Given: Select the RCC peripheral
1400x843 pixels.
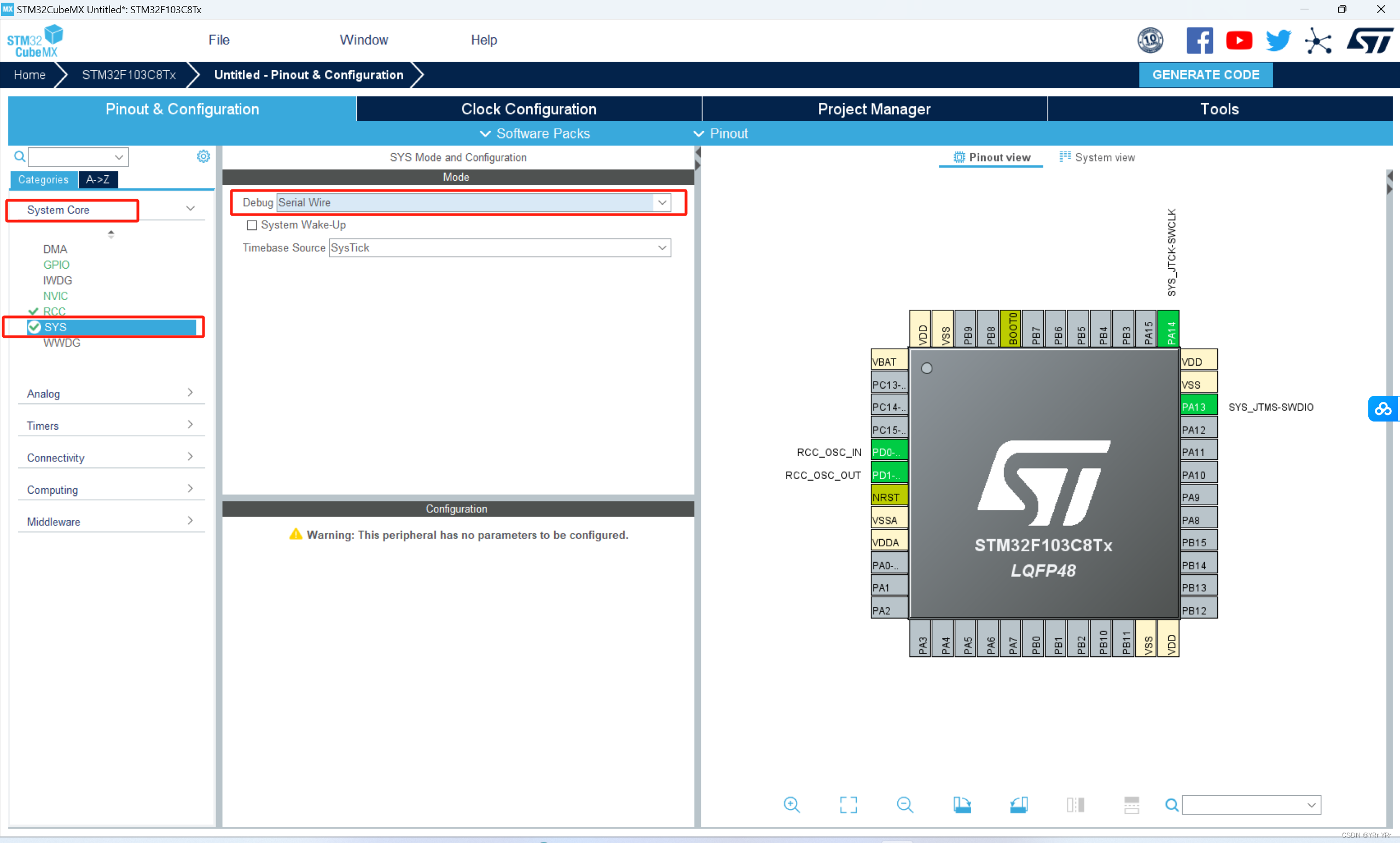Looking at the screenshot, I should pos(54,311).
